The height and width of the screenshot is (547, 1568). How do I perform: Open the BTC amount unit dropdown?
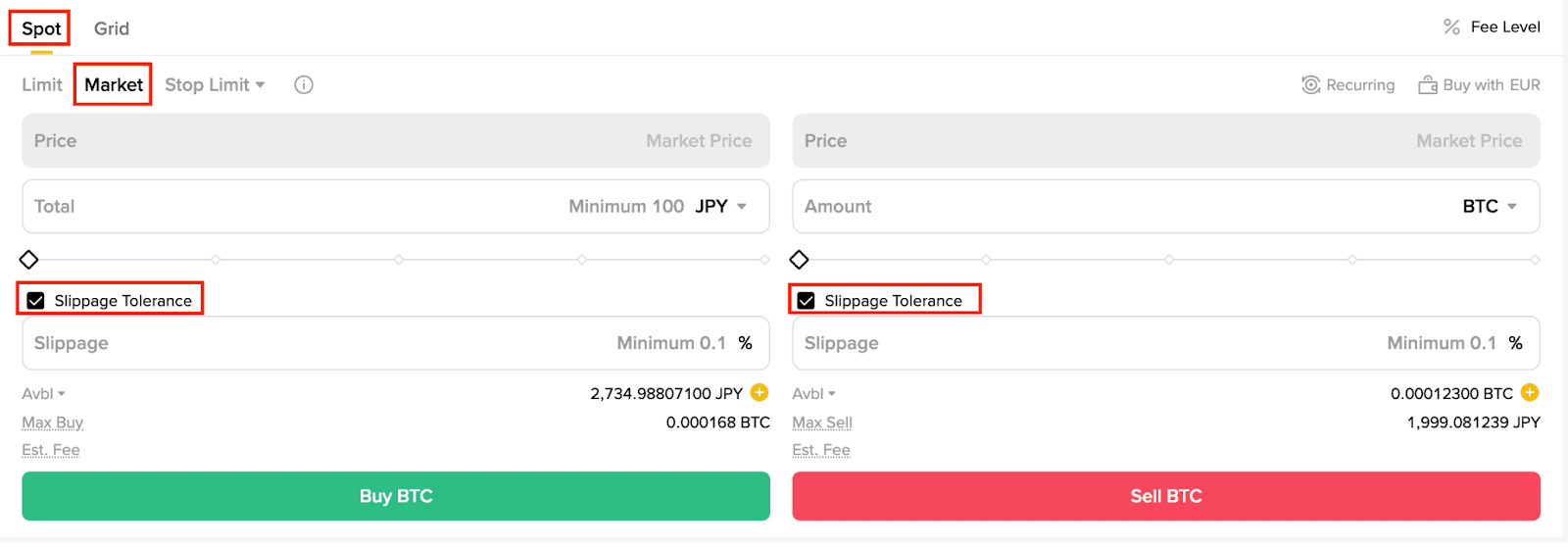coord(1490,207)
